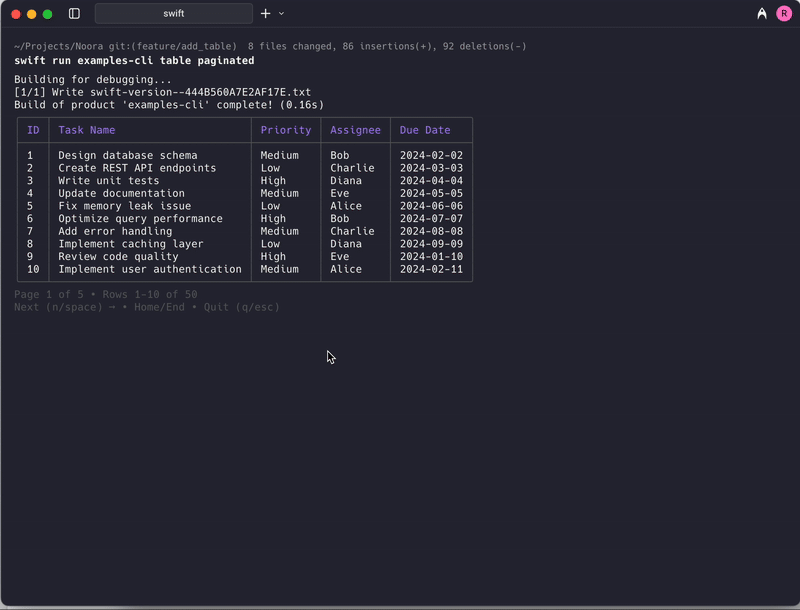800x610 pixels.
Task: Open the pink R account avatar
Action: tap(784, 13)
